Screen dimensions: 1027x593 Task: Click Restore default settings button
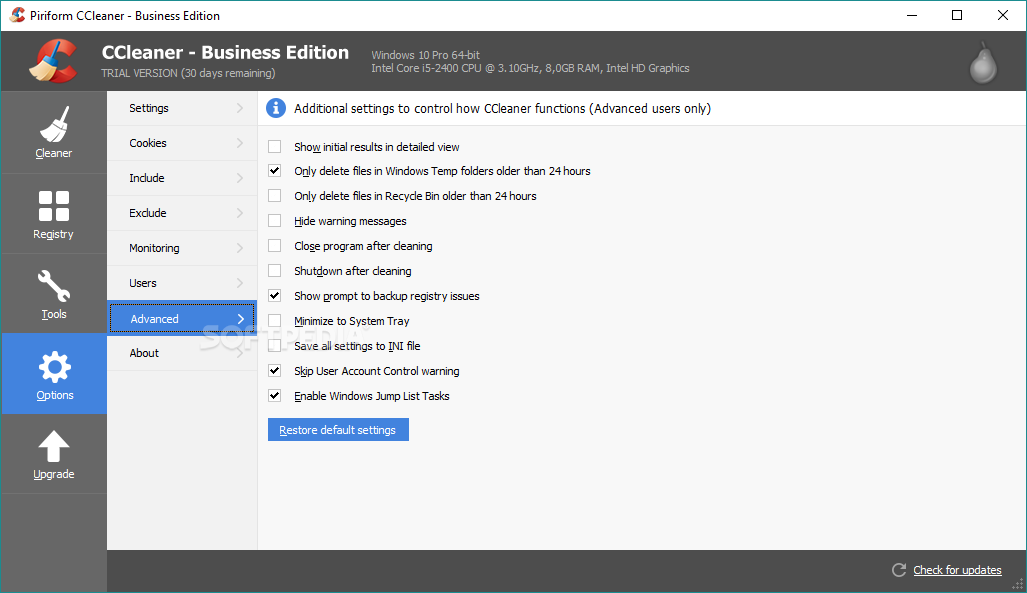338,430
